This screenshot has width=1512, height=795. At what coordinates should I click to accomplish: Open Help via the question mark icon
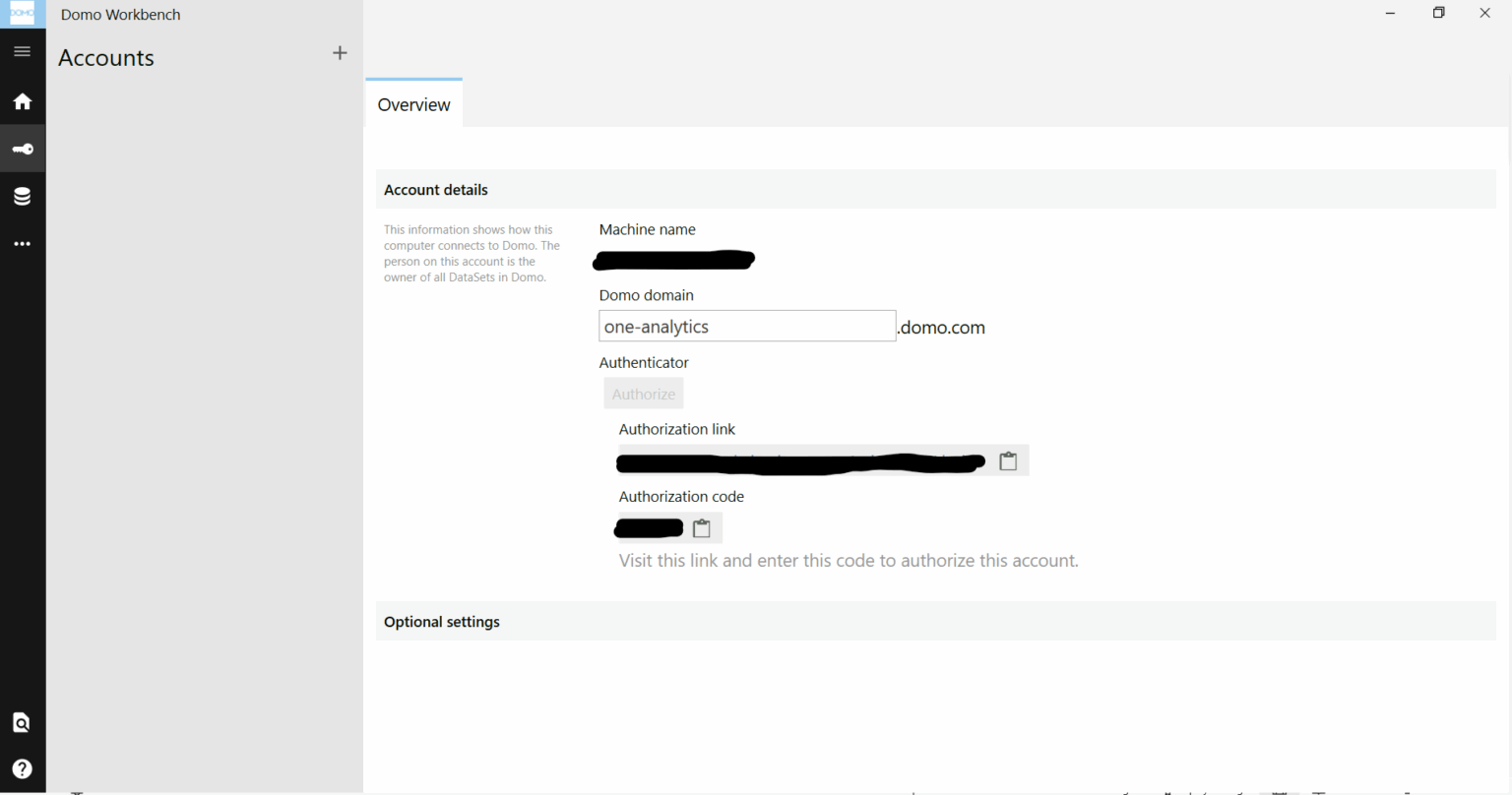(22, 768)
